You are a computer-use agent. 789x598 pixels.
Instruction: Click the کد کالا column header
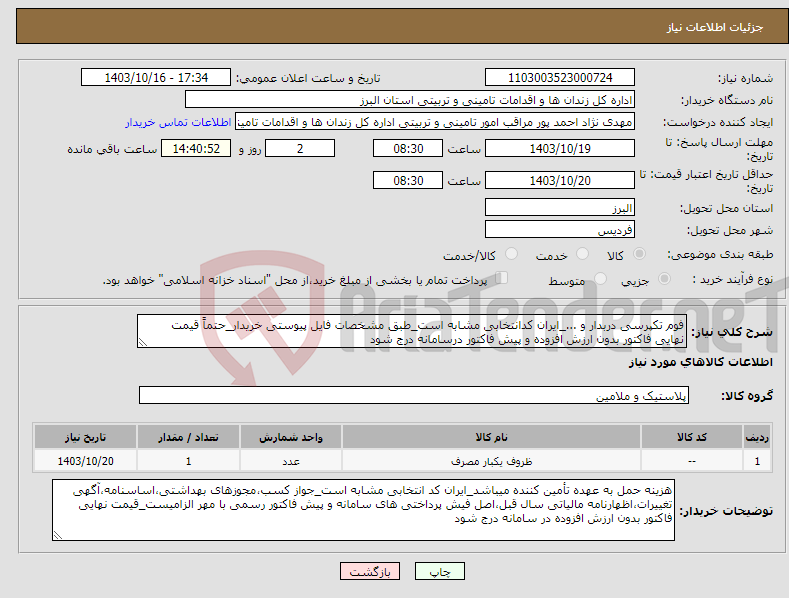[x=691, y=437]
